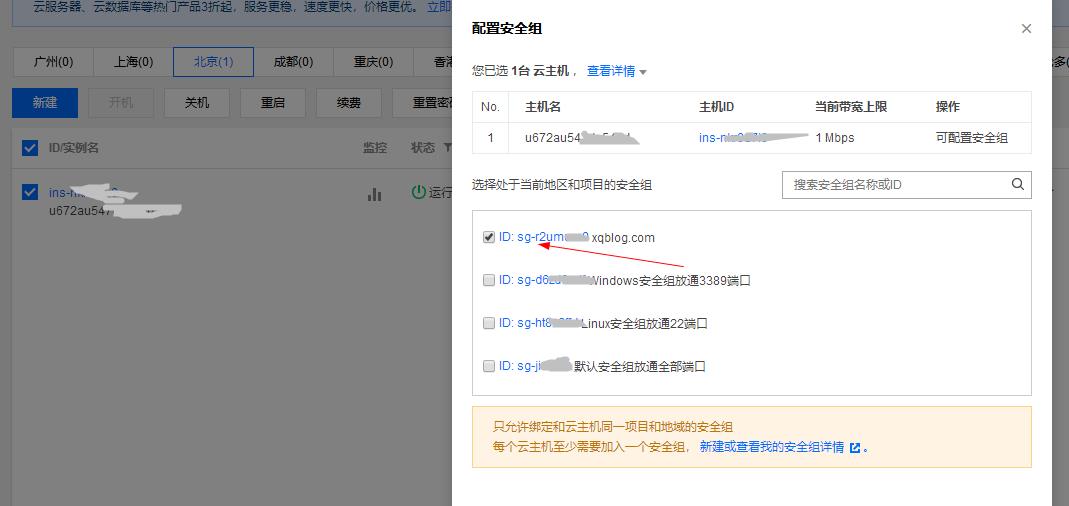Screen dimensions: 1069x506
Task: Uncheck the xqblog.com security group
Action: (x=489, y=238)
